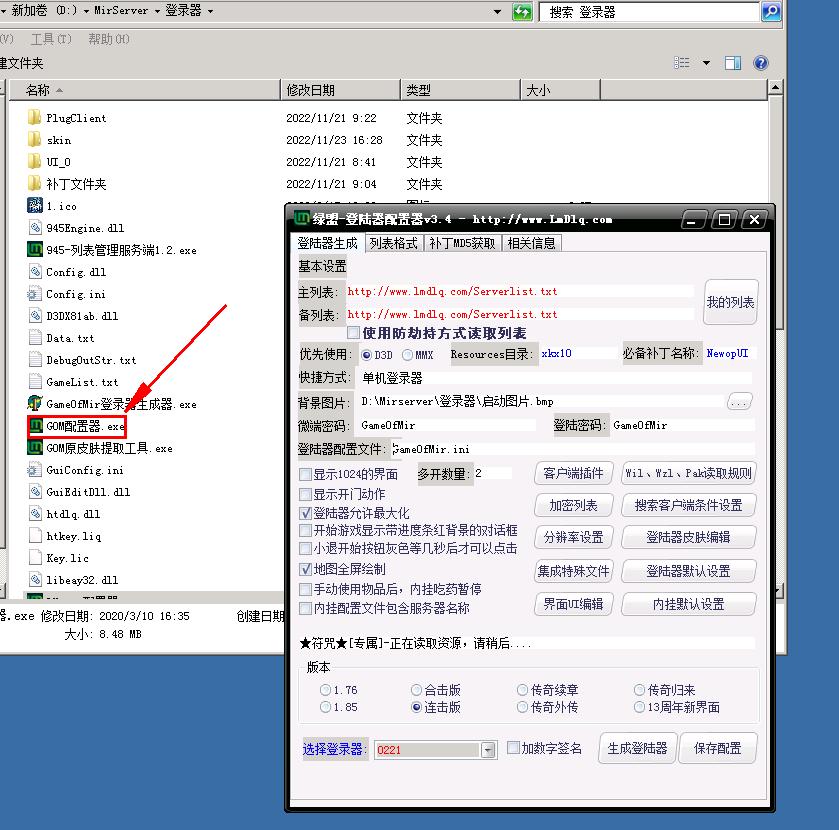Expand MirServer breadcrumb arrow
Image resolution: width=839 pixels, height=830 pixels.
coord(157,11)
